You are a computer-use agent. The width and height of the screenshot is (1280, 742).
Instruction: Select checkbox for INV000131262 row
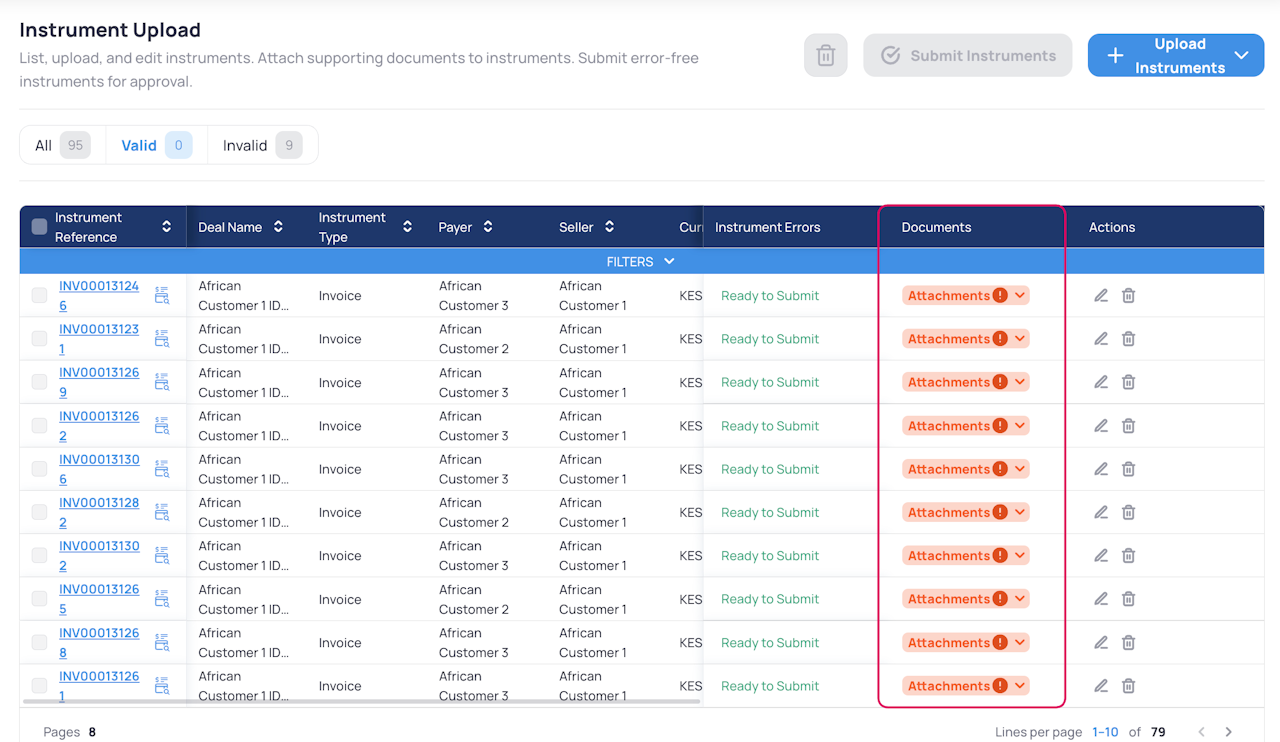(39, 426)
